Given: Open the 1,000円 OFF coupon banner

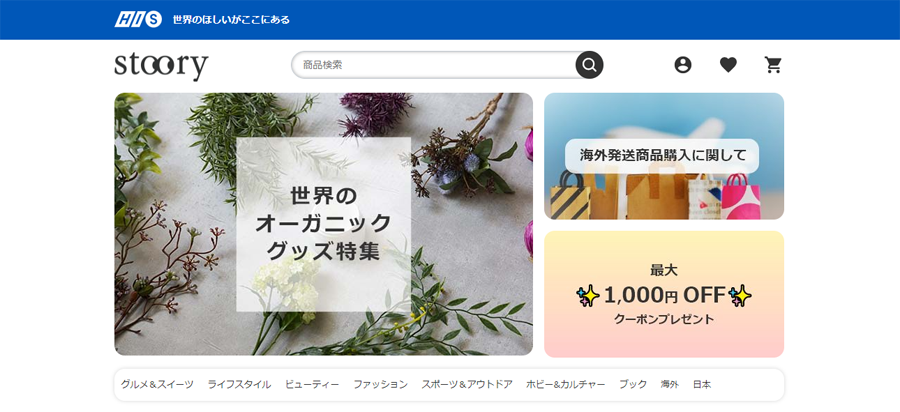Looking at the screenshot, I should click(664, 294).
